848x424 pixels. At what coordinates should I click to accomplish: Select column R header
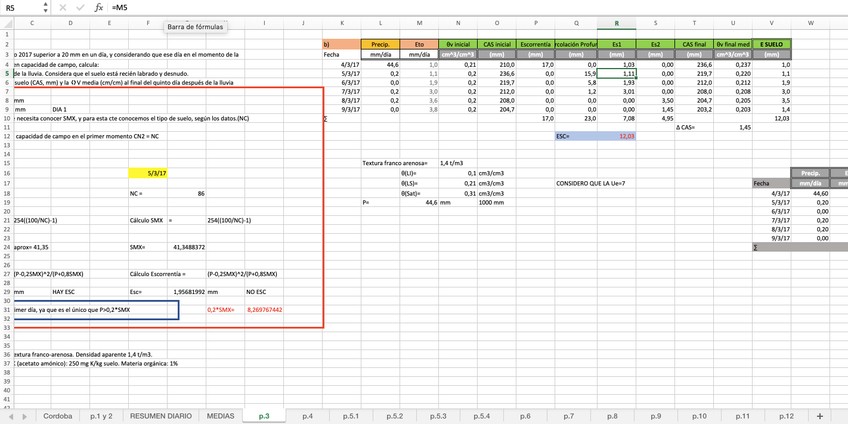pyautogui.click(x=616, y=23)
